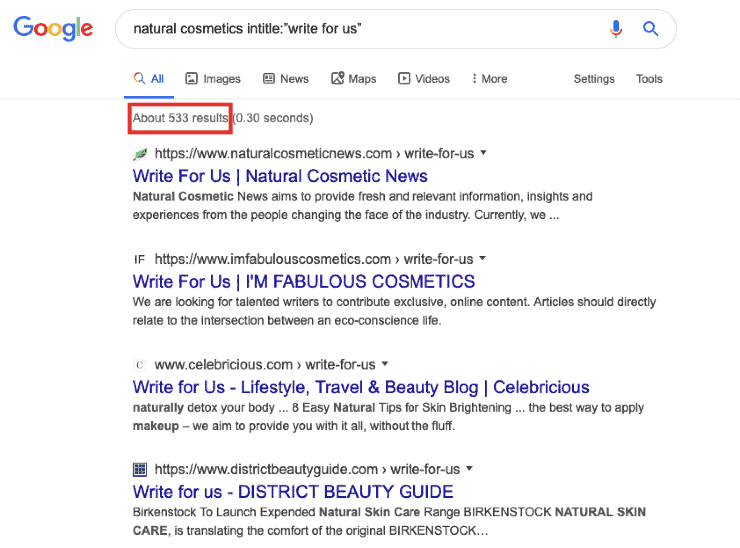Viewport: 740px width, 548px height.
Task: Click the District Beauty Guide grid favicon
Action: [x=140, y=470]
